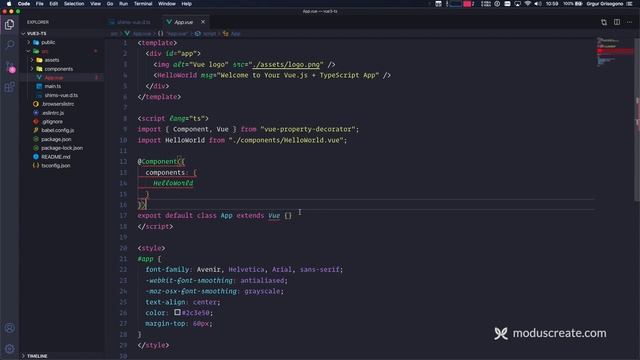This screenshot has height=360, width=640.
Task: Open the .eslintrc.js file
Action: 62,113
